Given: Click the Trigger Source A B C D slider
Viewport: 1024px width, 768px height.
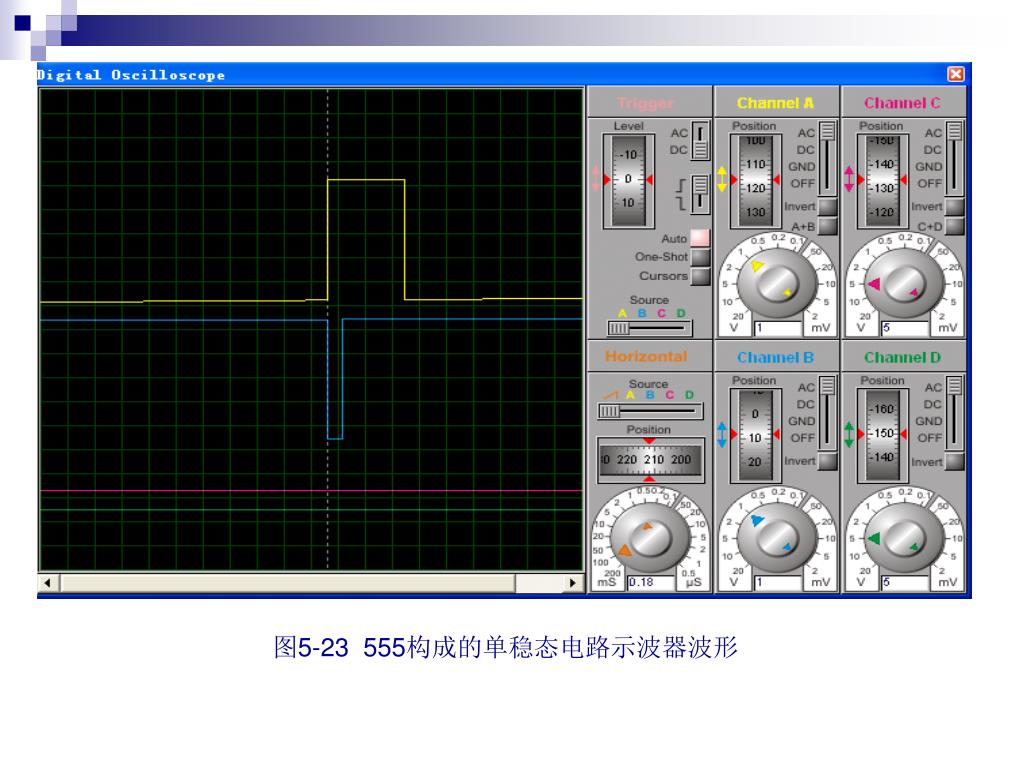Looking at the screenshot, I should point(649,328).
